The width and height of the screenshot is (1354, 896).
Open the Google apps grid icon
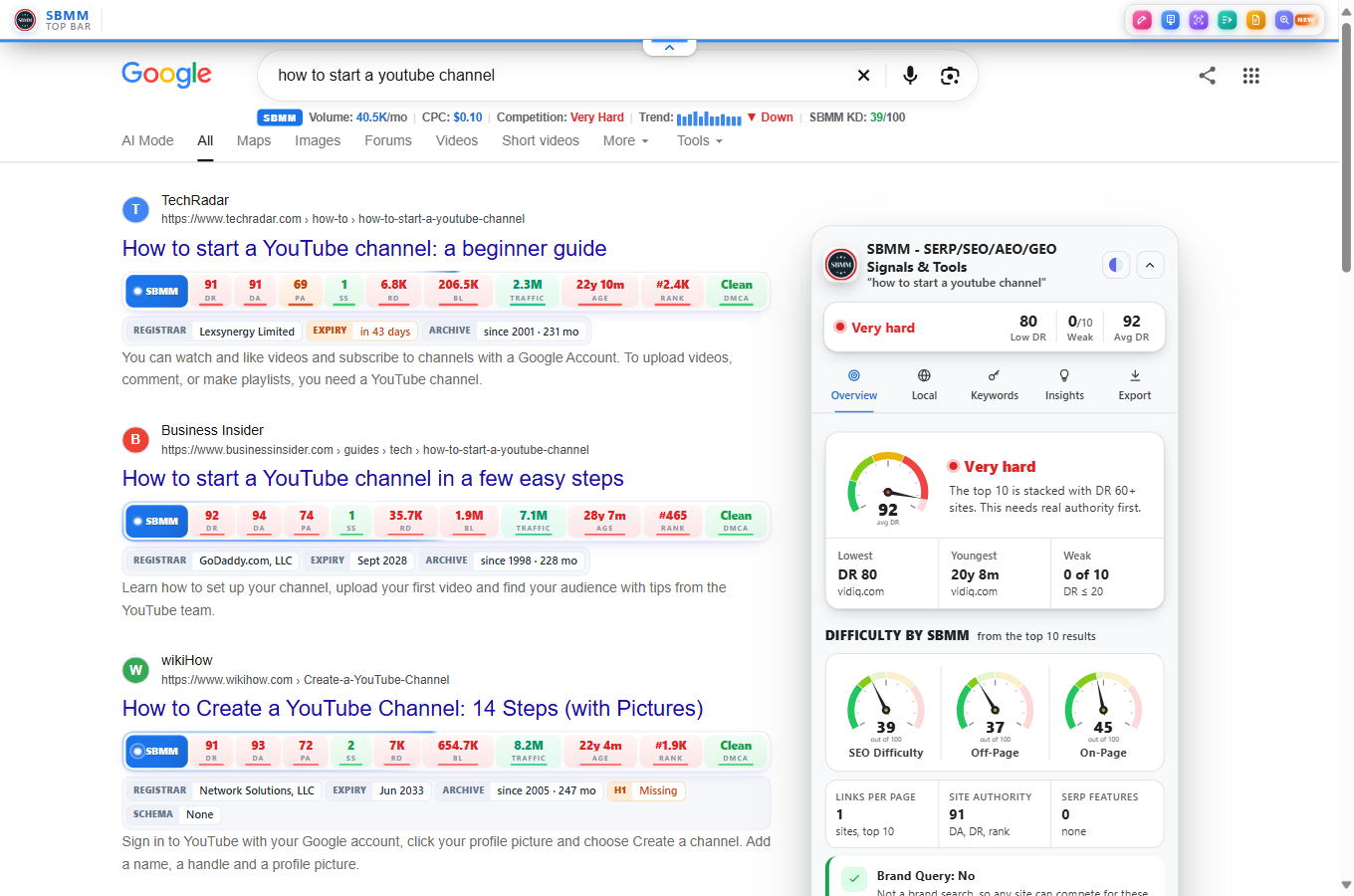coord(1251,76)
